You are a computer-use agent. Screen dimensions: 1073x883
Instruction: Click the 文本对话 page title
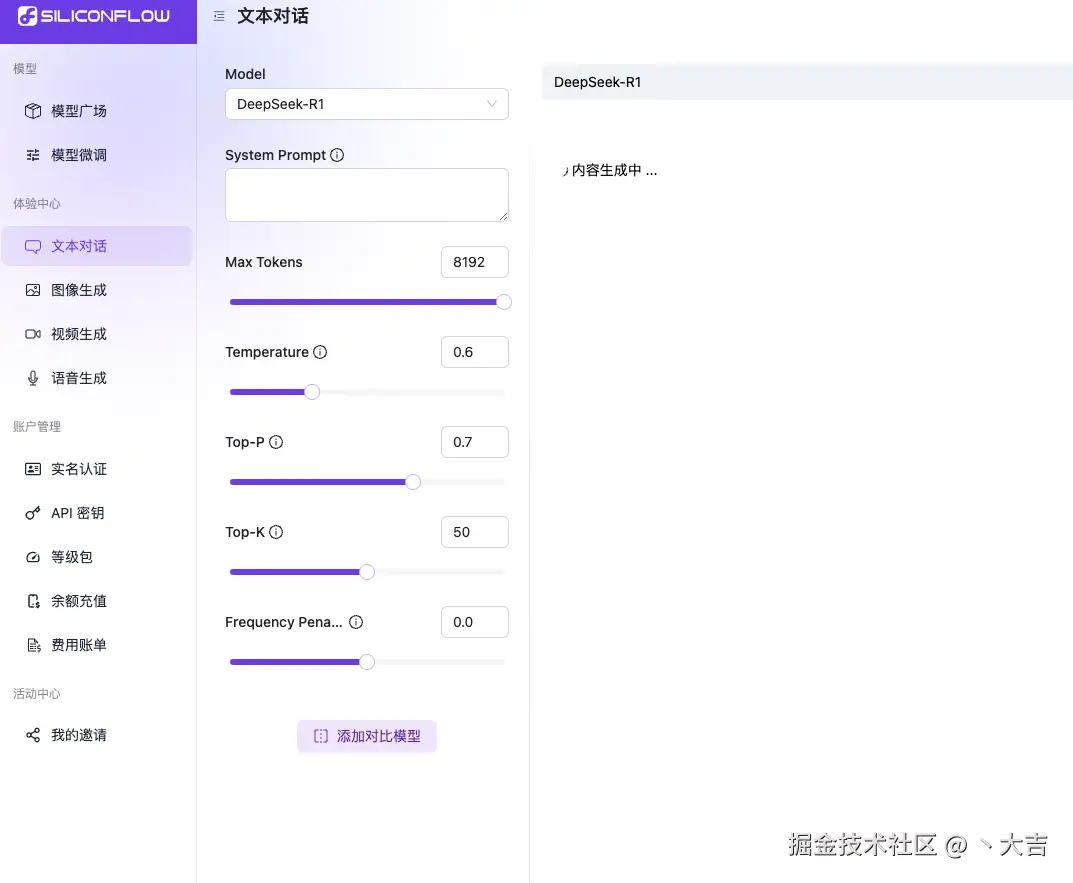(x=272, y=16)
